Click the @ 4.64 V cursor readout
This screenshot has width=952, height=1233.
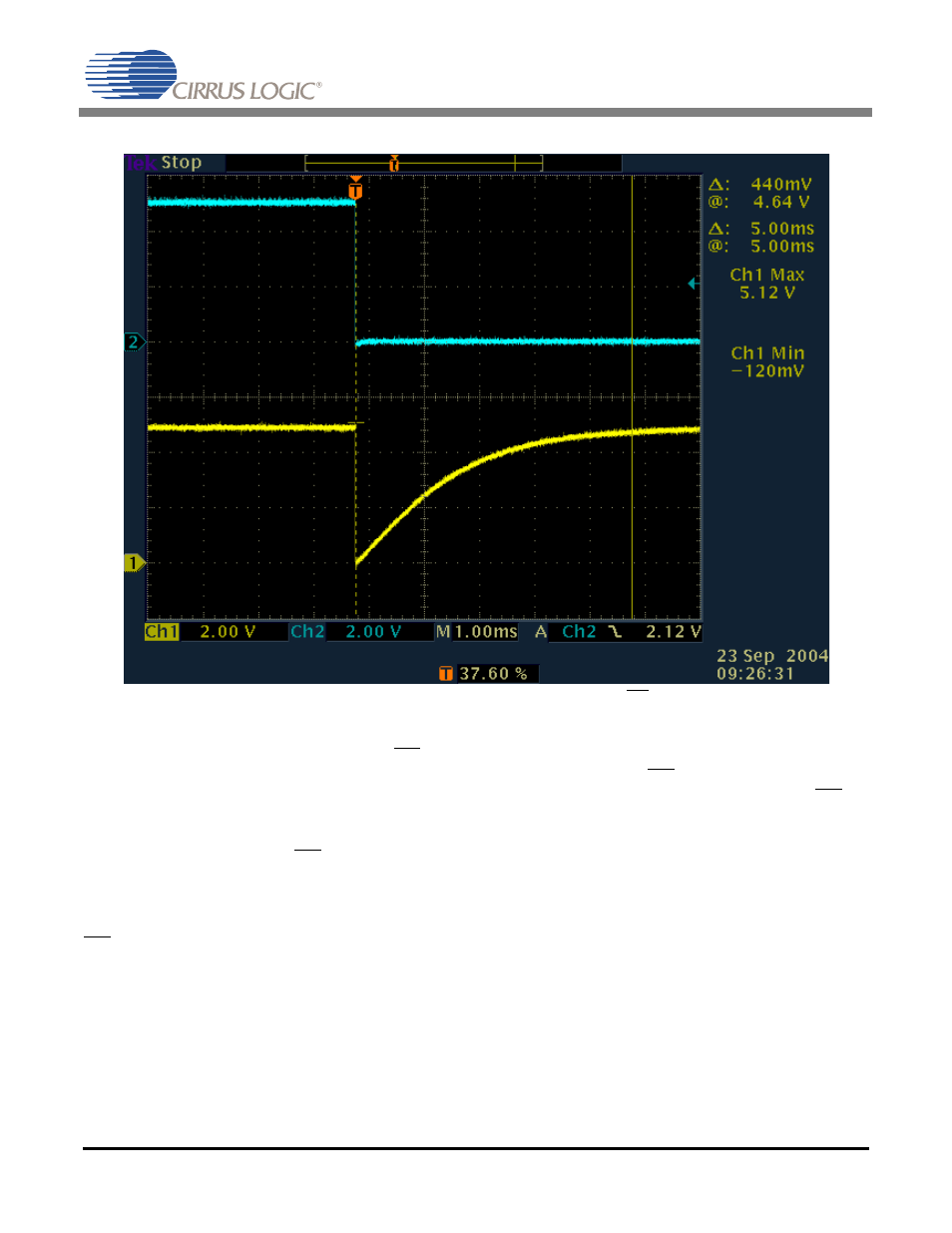[760, 202]
